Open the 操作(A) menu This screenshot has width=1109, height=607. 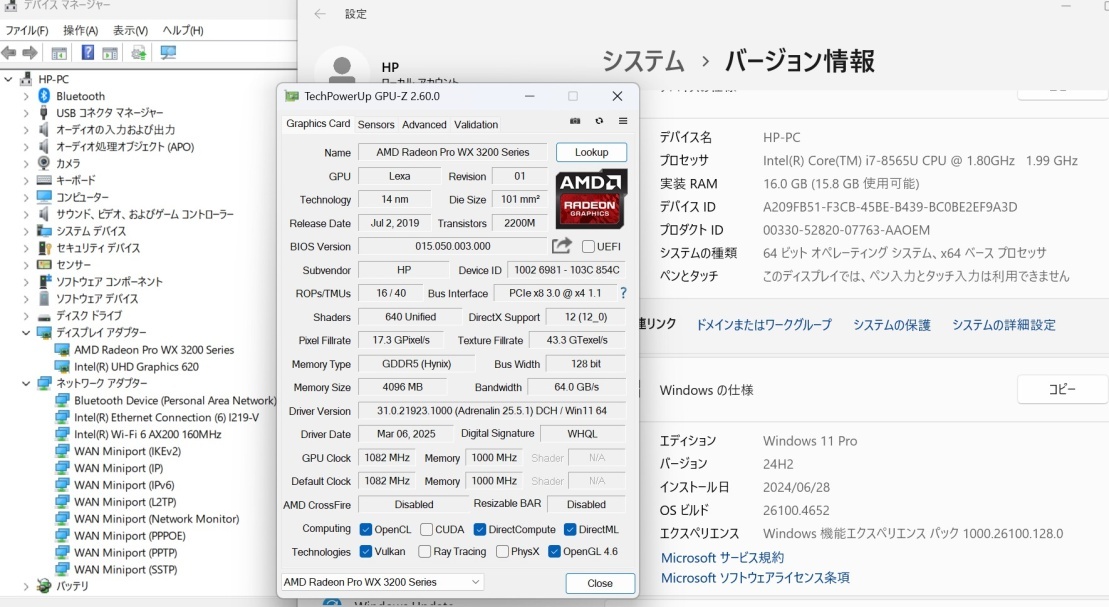tap(80, 31)
